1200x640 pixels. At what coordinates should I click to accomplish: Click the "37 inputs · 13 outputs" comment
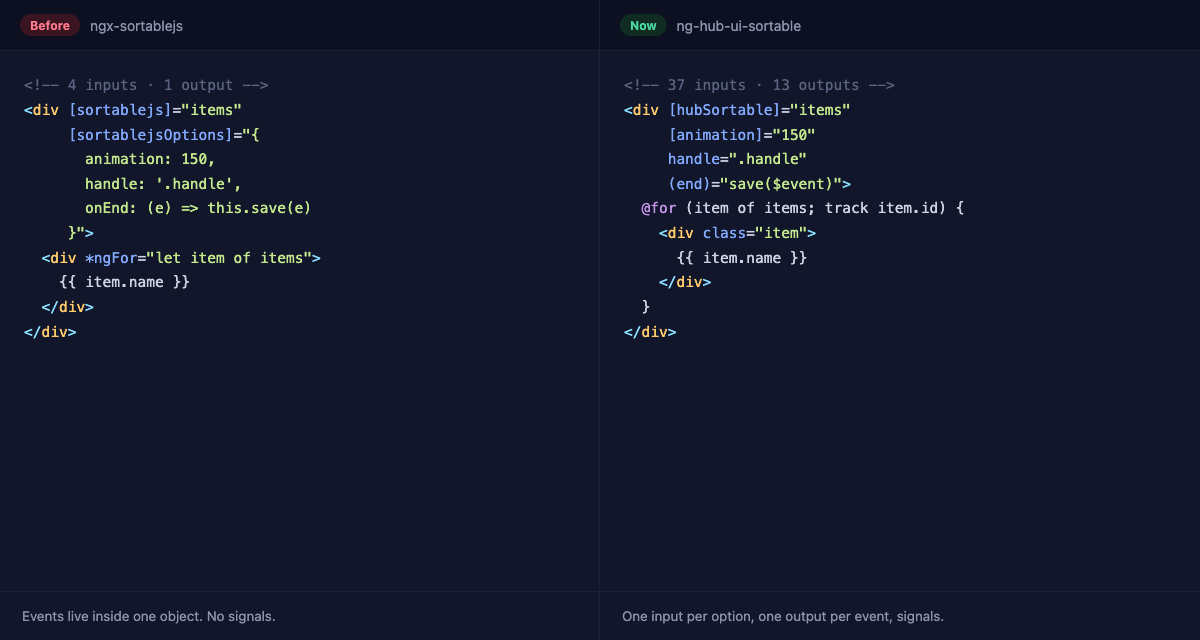click(759, 85)
